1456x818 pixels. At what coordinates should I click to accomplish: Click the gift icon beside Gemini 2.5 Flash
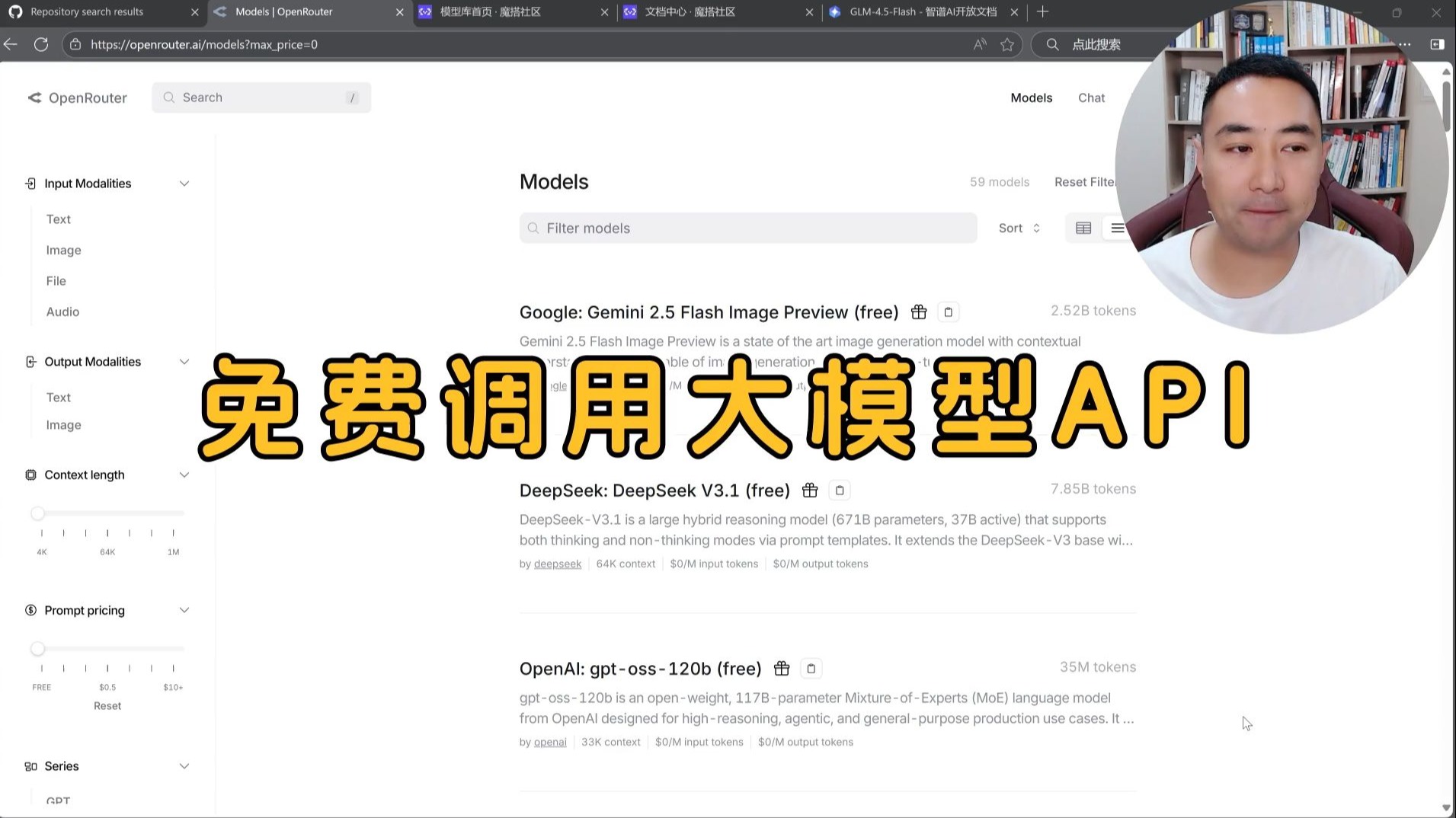pos(919,312)
